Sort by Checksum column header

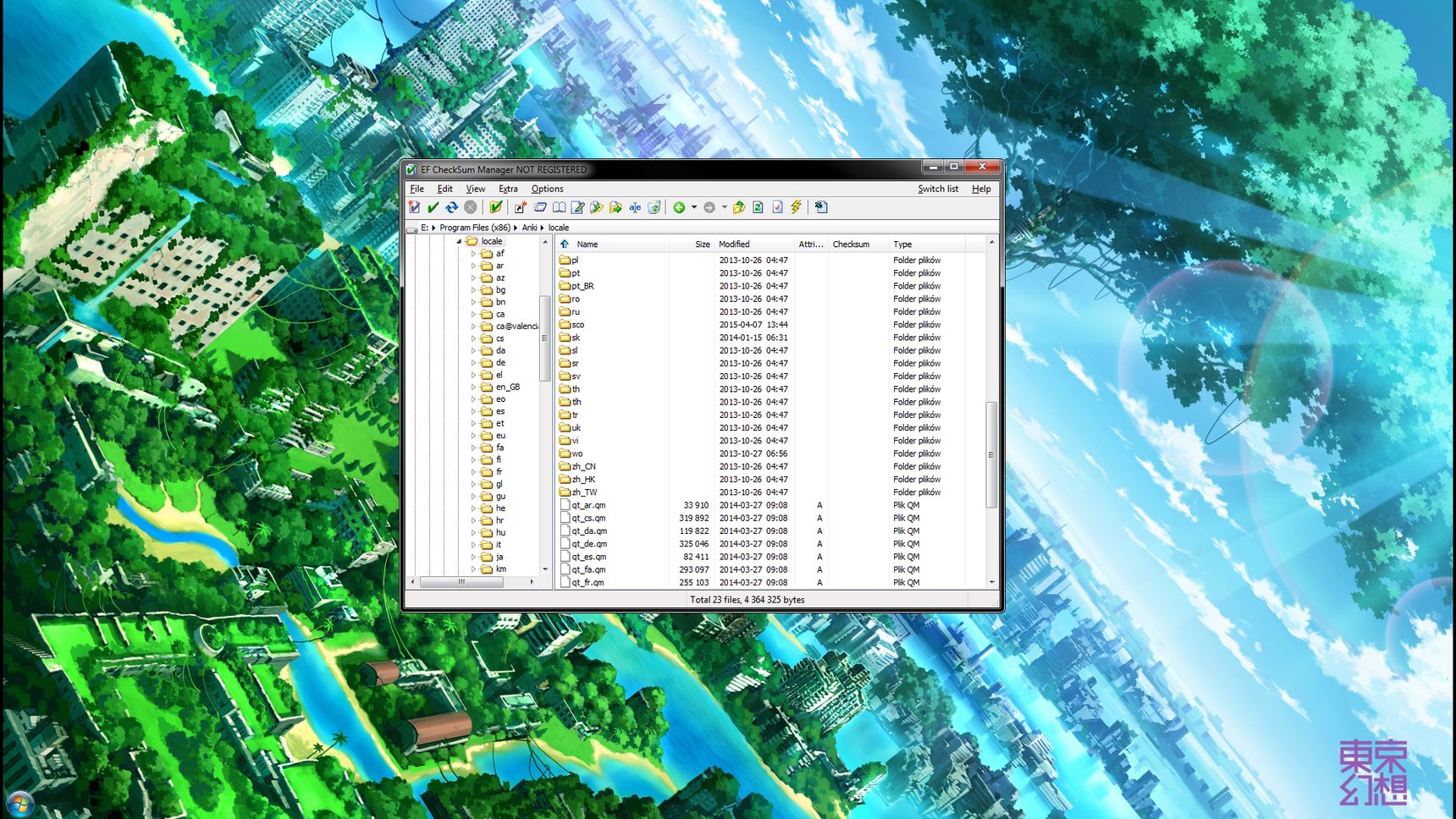coord(858,244)
